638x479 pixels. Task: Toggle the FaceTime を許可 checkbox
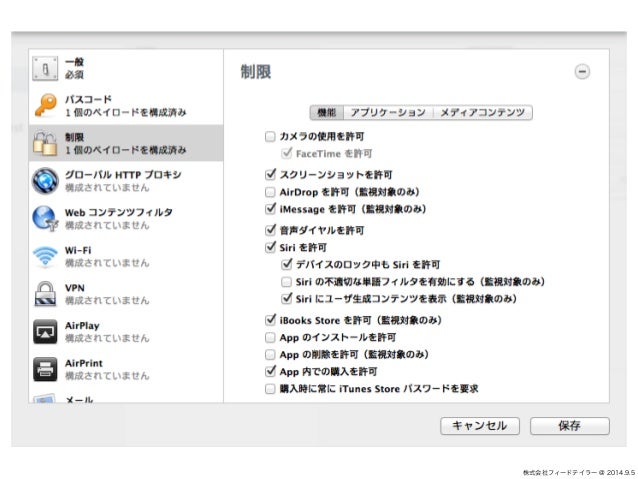click(286, 153)
